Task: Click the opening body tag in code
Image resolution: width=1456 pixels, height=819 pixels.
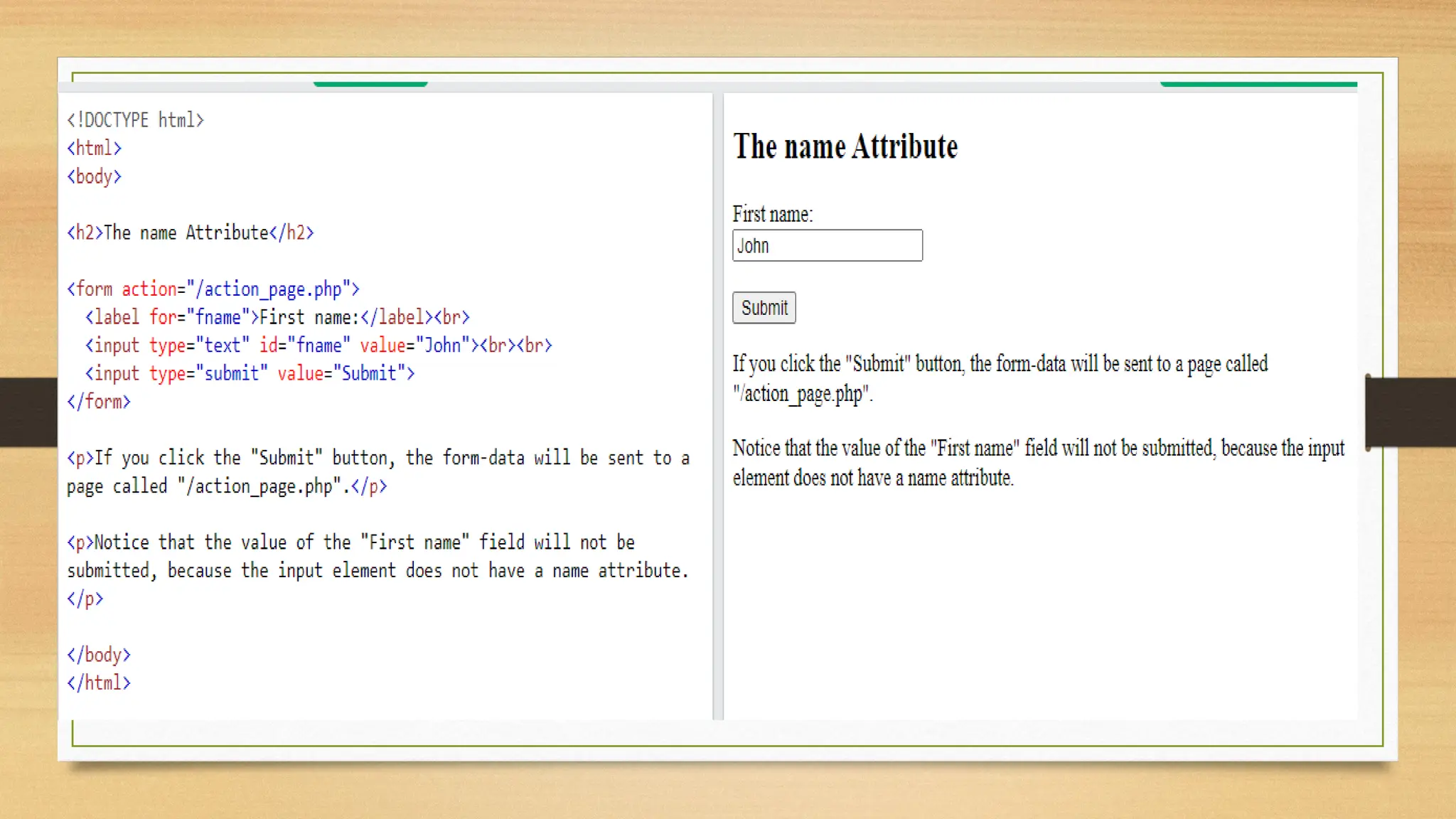Action: (94, 176)
